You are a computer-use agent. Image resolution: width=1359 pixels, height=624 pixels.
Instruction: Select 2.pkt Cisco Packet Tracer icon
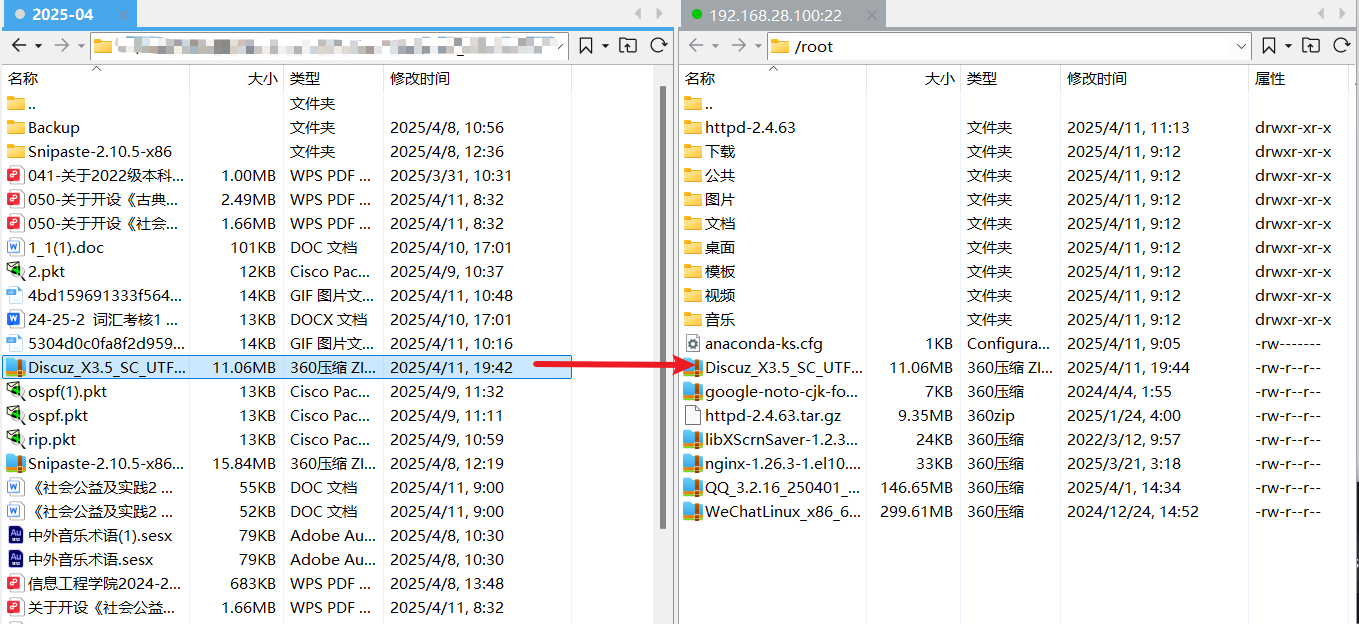pyautogui.click(x=15, y=271)
